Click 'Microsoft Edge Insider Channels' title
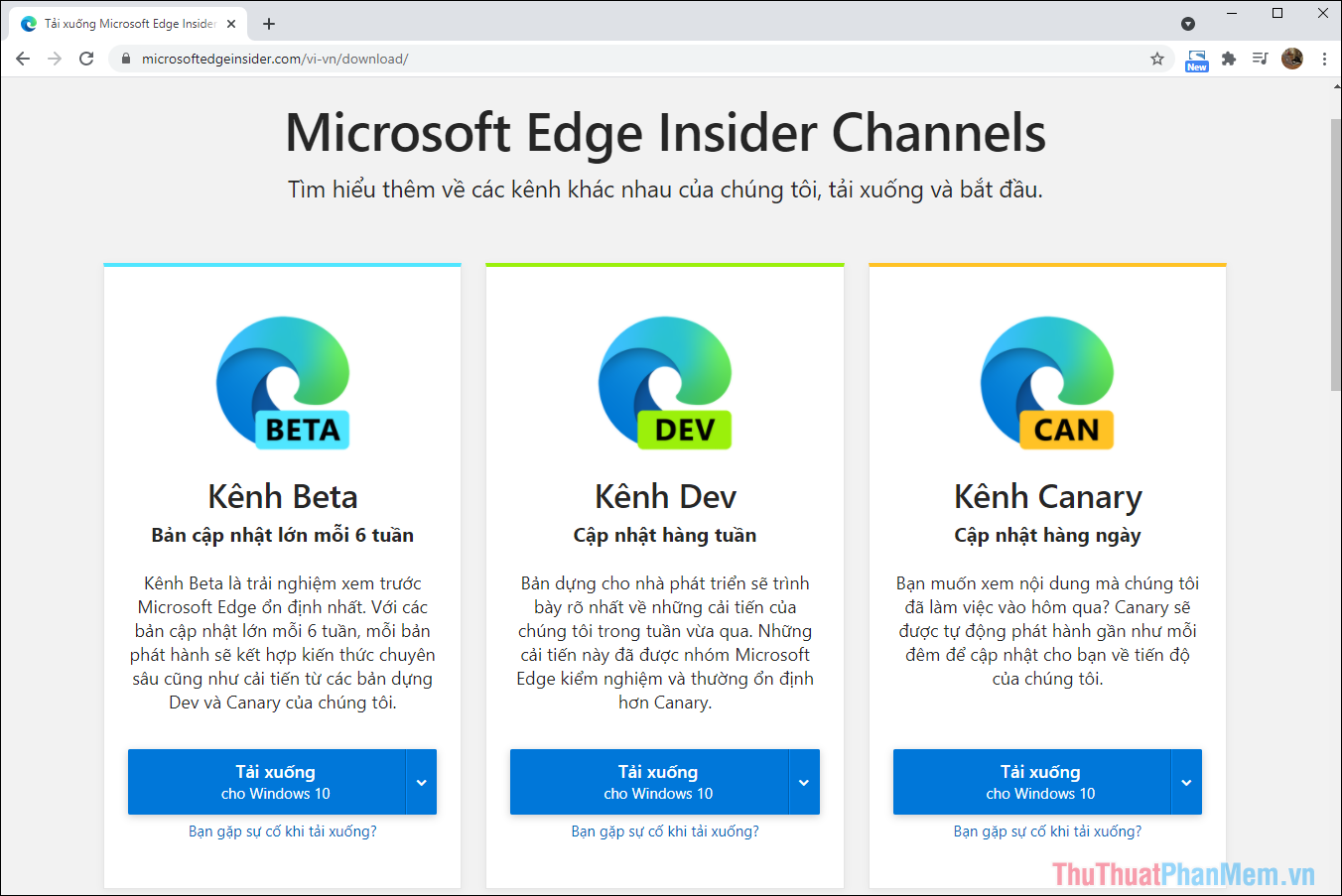 [665, 132]
